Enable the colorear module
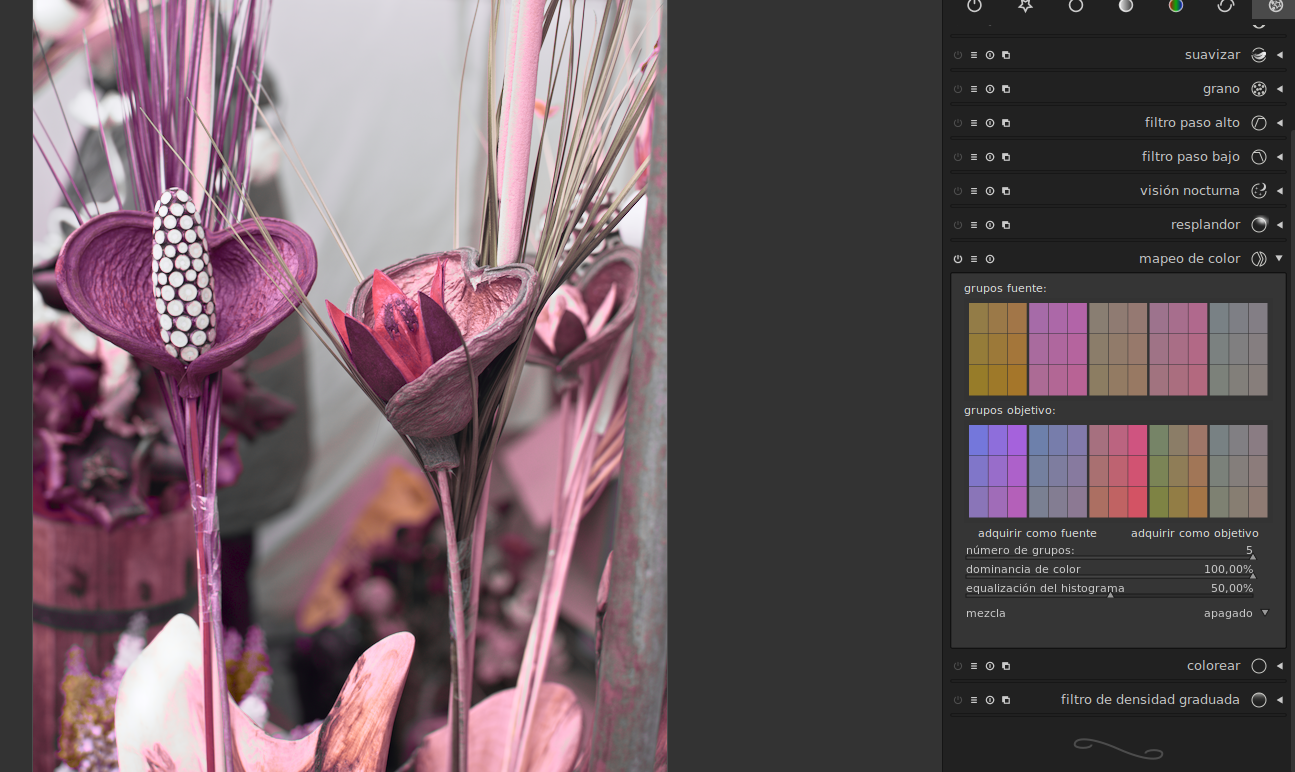The image size is (1295, 772). pyautogui.click(x=958, y=666)
